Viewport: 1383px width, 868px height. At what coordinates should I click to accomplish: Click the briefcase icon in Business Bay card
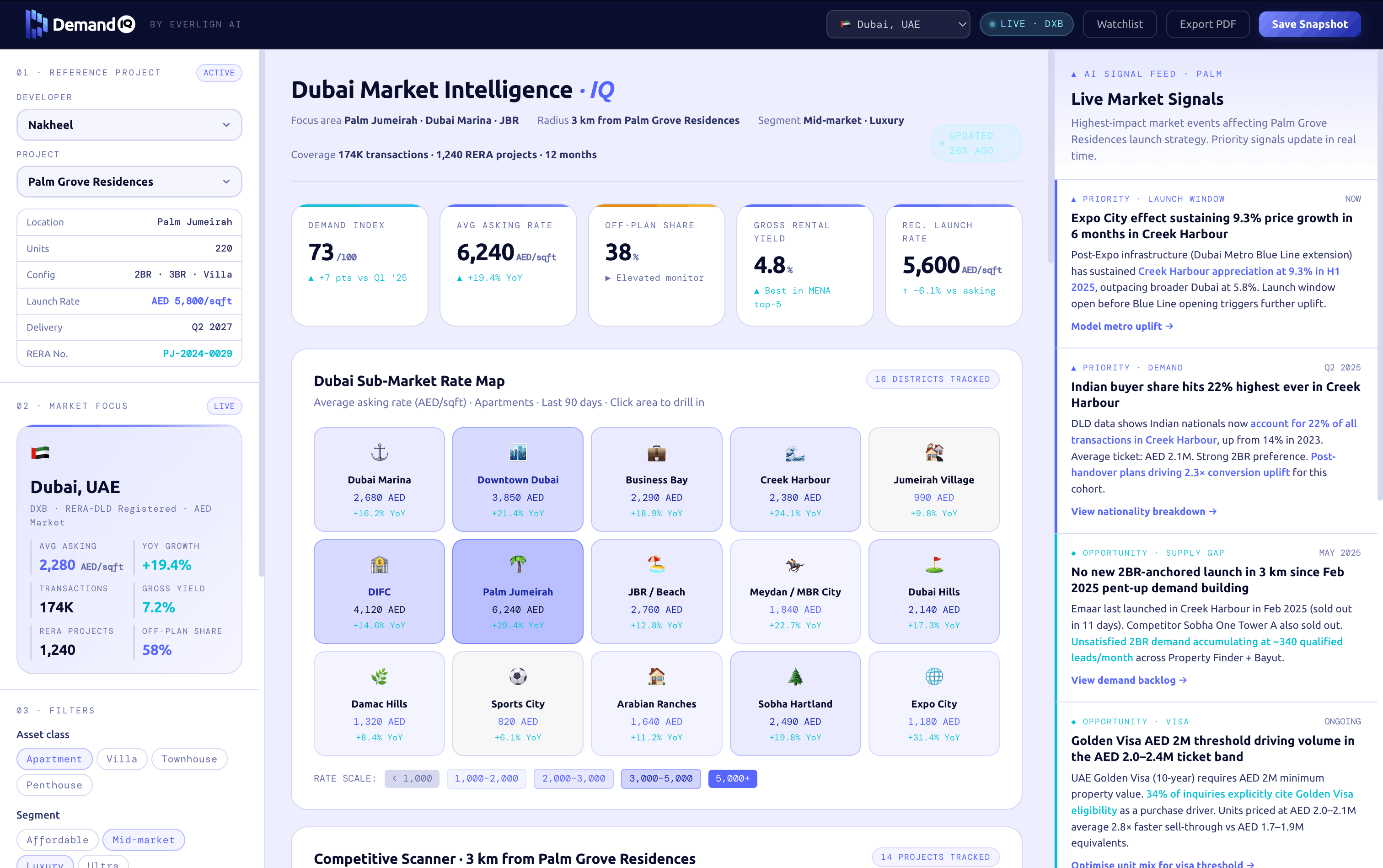656,453
